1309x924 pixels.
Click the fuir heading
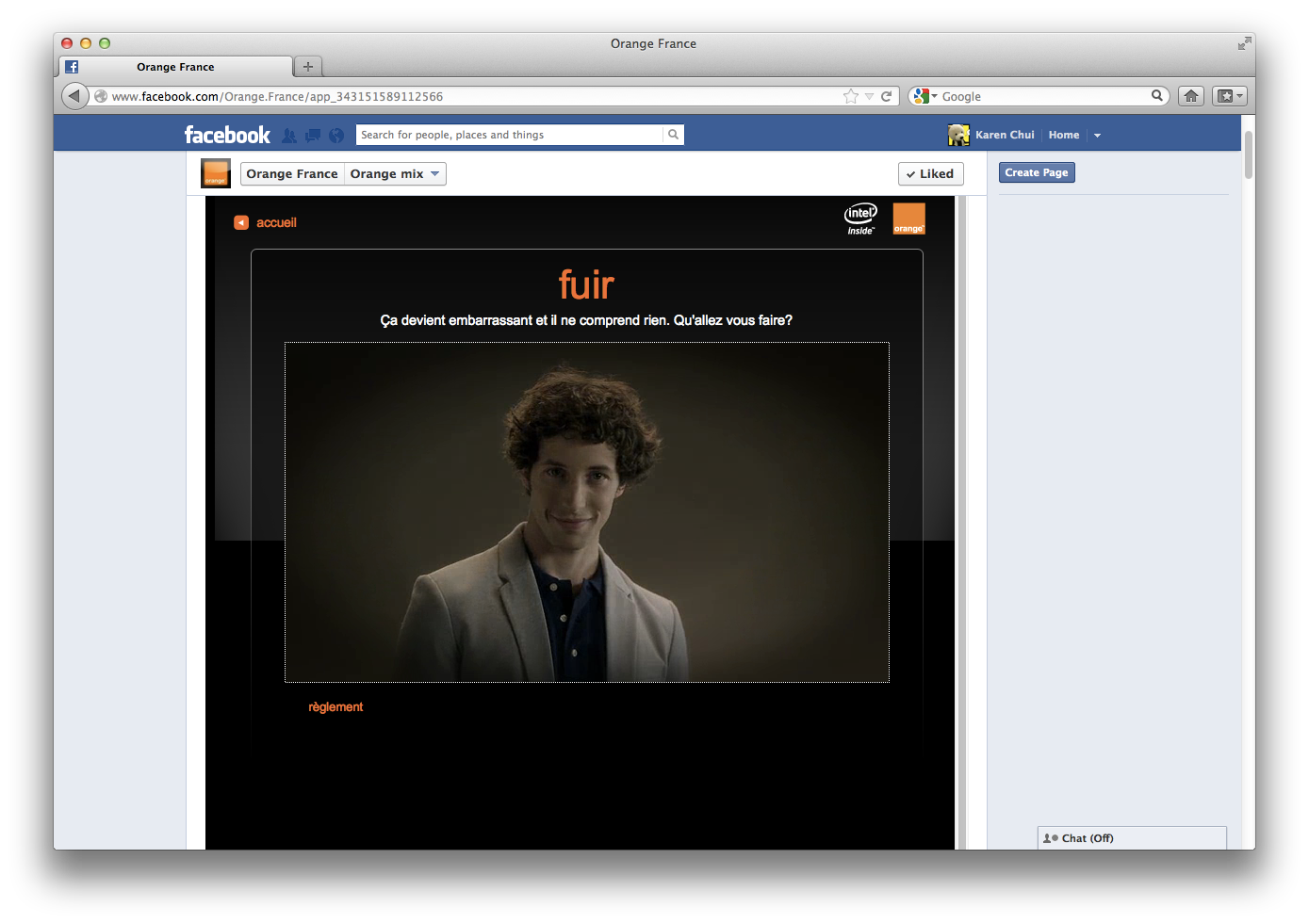[x=586, y=284]
